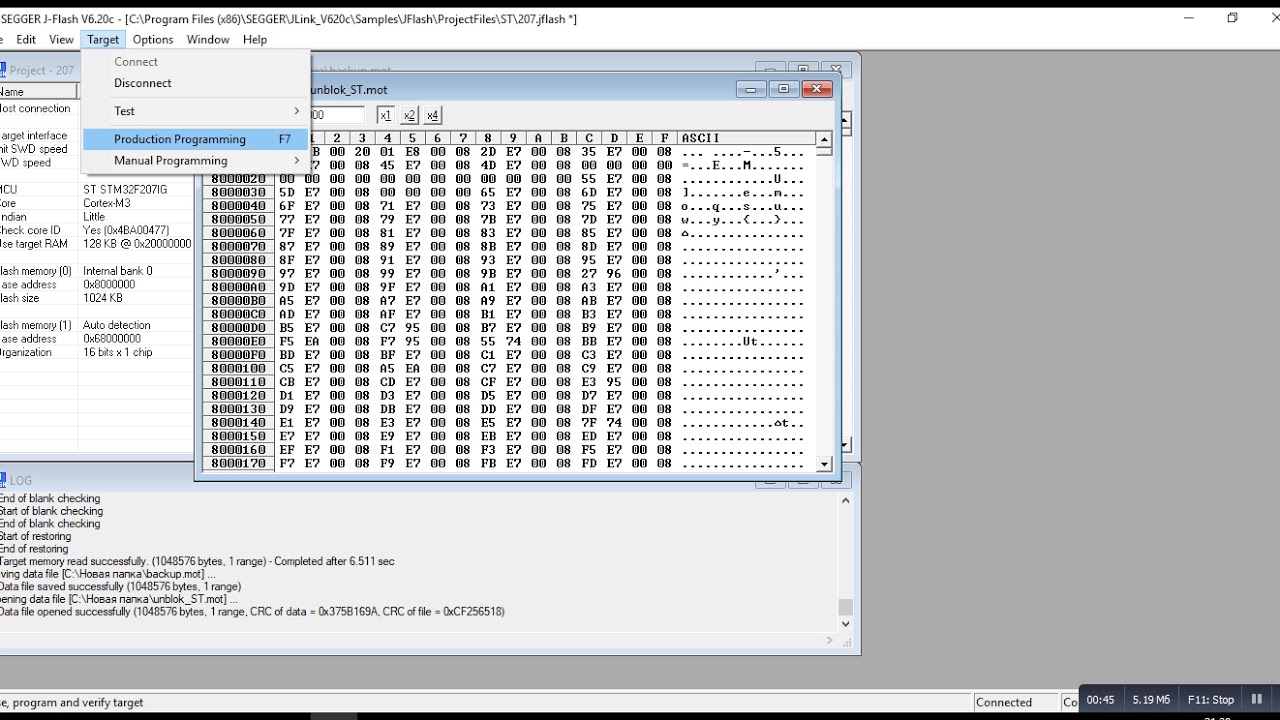Viewport: 1280px width, 720px height.
Task: Click the flash size value 1024 KB
Action: tap(103, 298)
